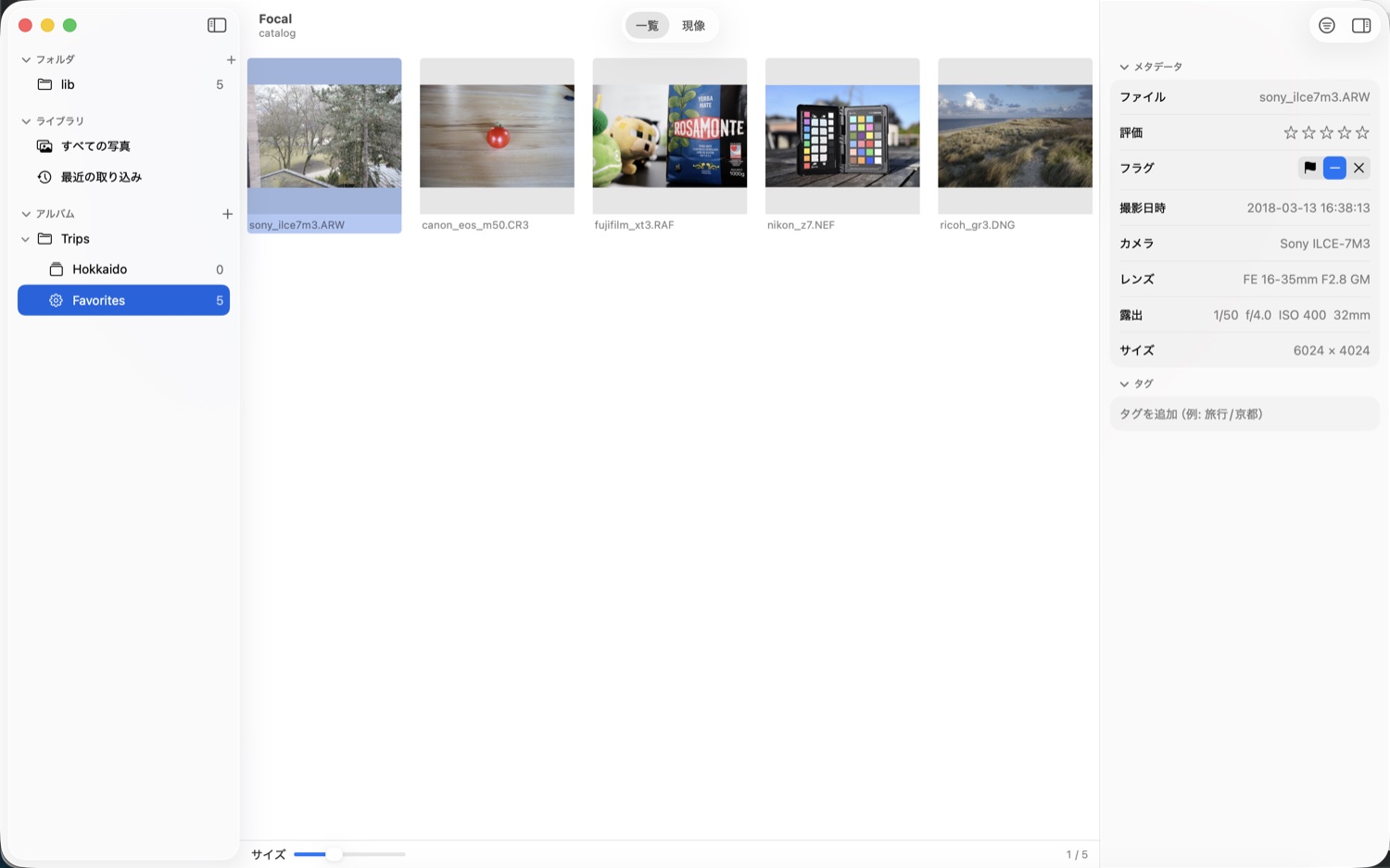Open the filter options icon
The height and width of the screenshot is (868, 1390).
(1327, 26)
